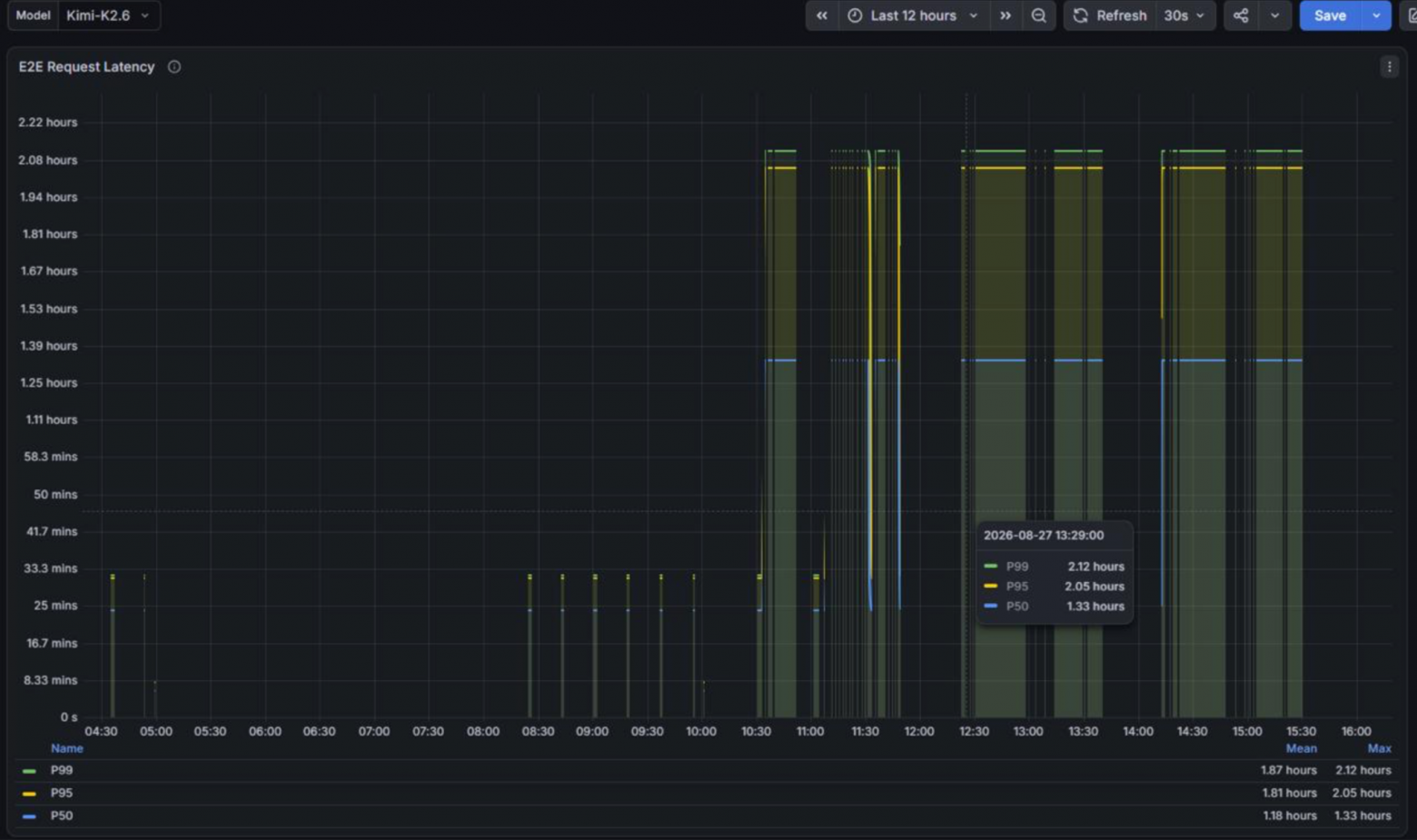1417x840 pixels.
Task: Click the 2.22 hours y-axis label
Action: pyautogui.click(x=48, y=123)
